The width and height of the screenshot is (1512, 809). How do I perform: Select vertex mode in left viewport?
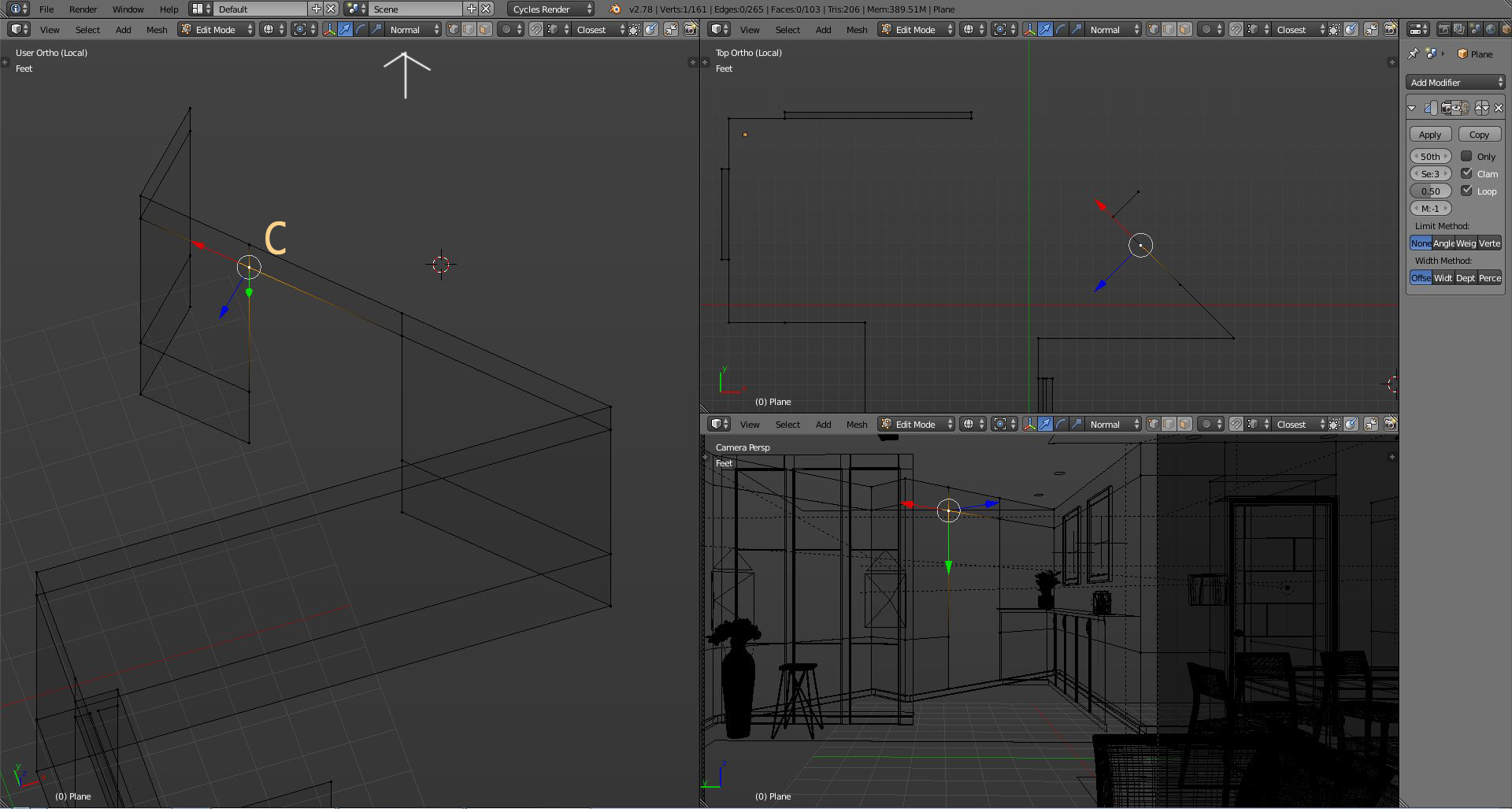[x=454, y=29]
